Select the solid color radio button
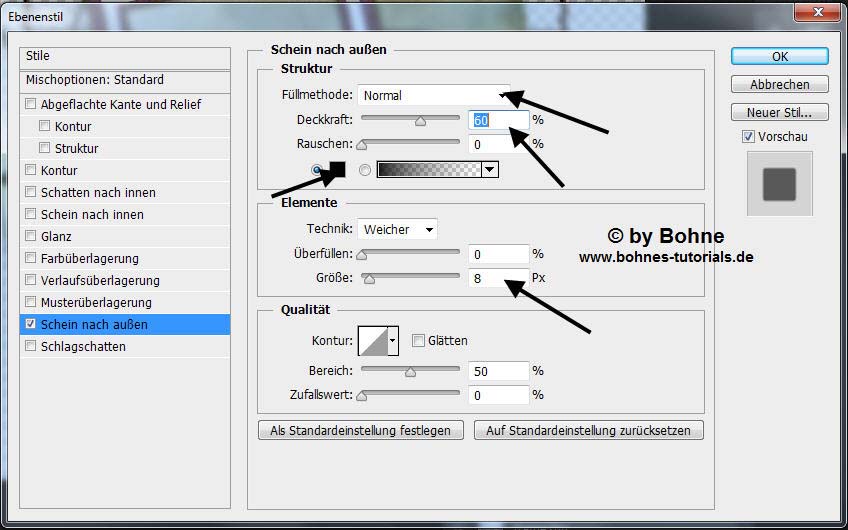The width and height of the screenshot is (848, 530). click(317, 170)
